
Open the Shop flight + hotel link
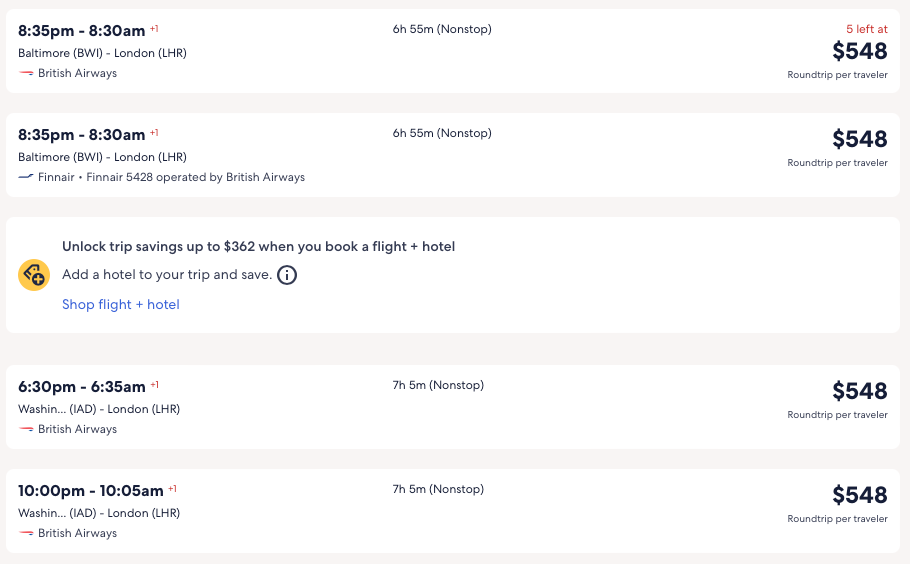pos(121,304)
